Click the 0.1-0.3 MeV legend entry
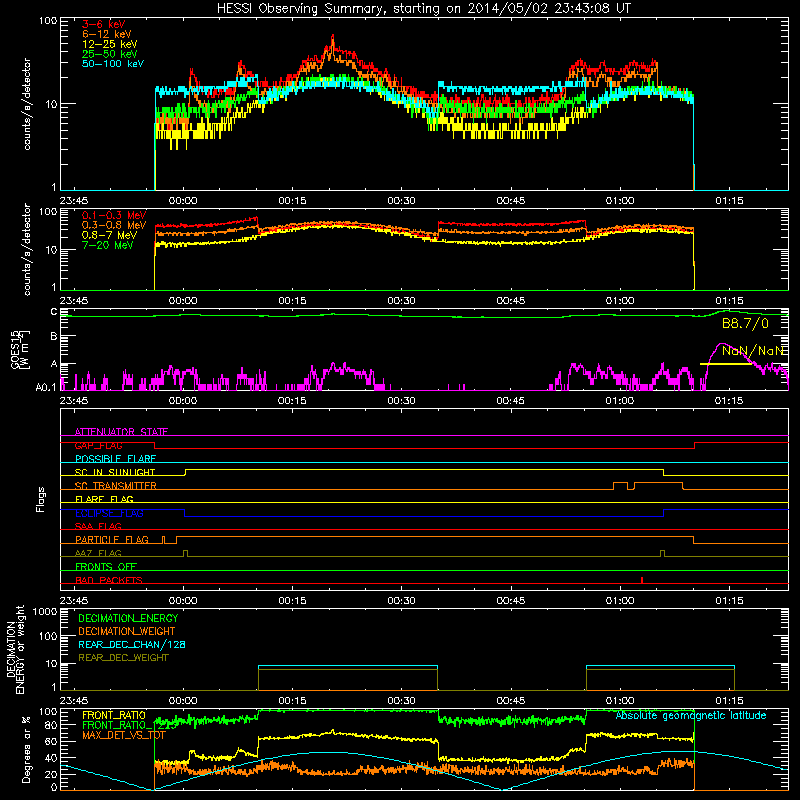Image resolution: width=800 pixels, height=800 pixels. pos(114,215)
